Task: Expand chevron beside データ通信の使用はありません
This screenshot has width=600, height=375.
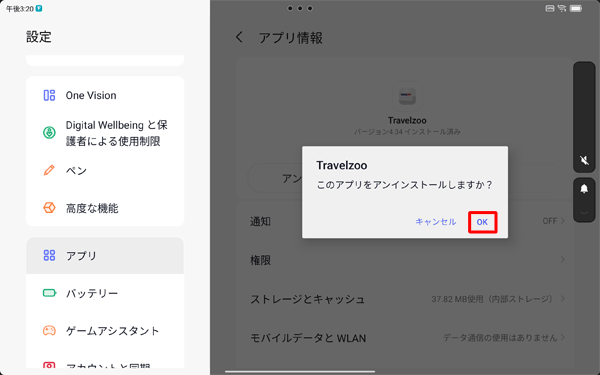Action: (563, 338)
